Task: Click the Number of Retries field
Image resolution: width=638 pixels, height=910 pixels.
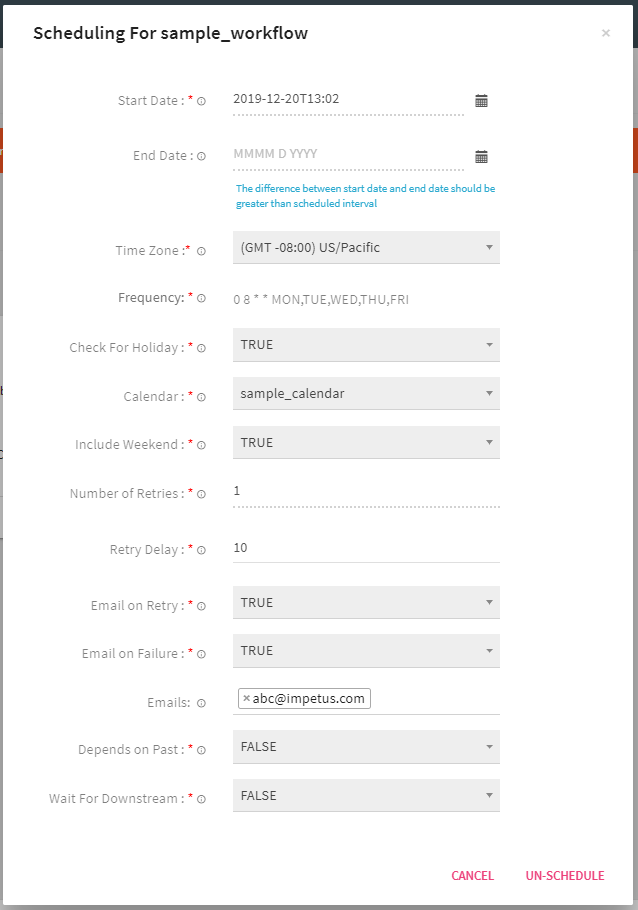Action: point(366,492)
